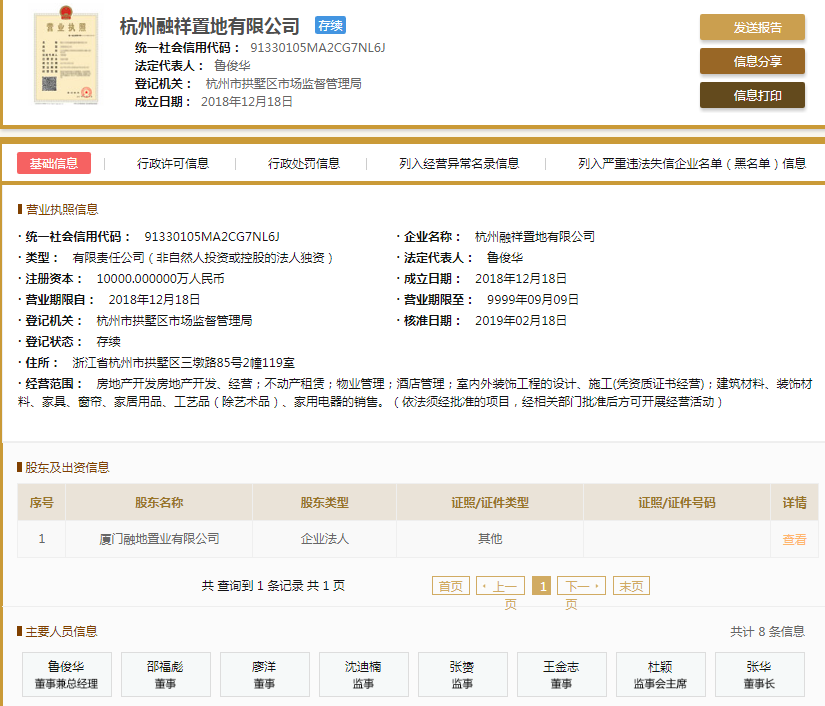Open the 列入严重违法失信企业名单（黑名单）信息 tab
The width and height of the screenshot is (825, 706).
[692, 164]
